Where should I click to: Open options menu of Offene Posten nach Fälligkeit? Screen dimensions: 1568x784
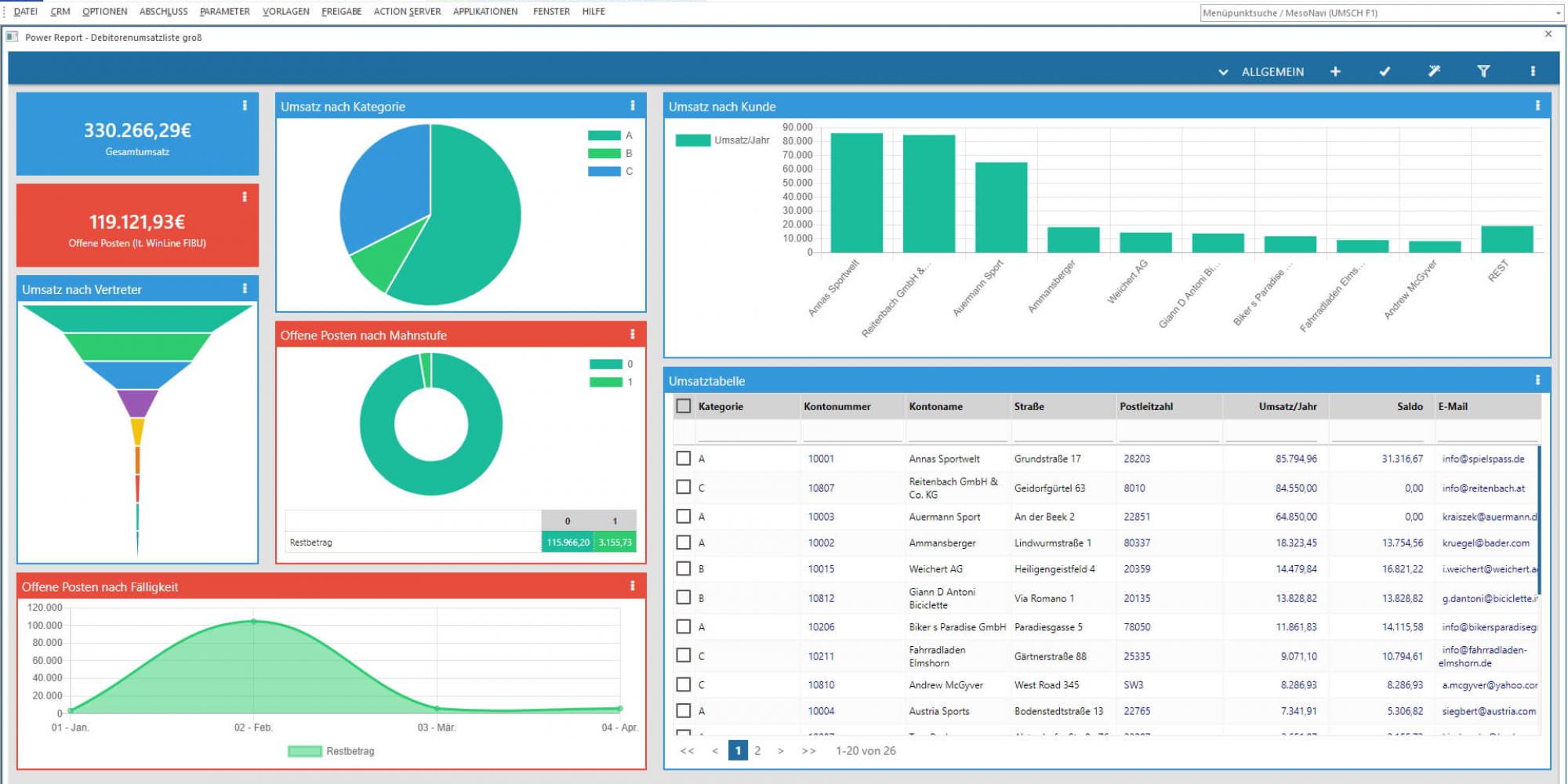point(633,586)
